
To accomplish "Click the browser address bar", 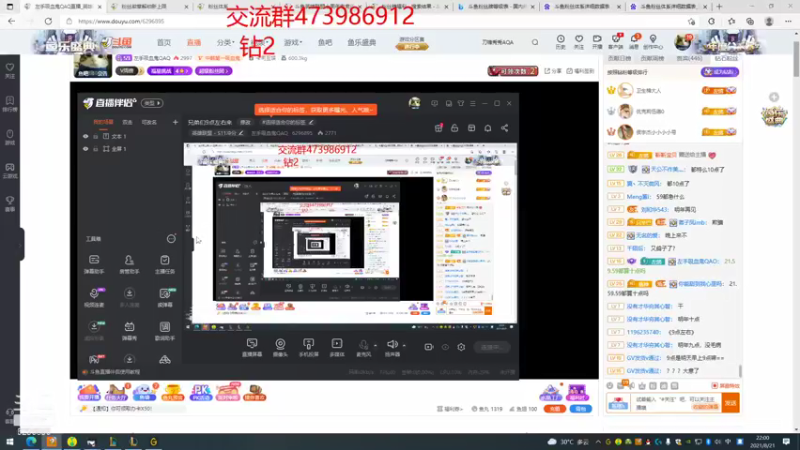I will [x=378, y=21].
